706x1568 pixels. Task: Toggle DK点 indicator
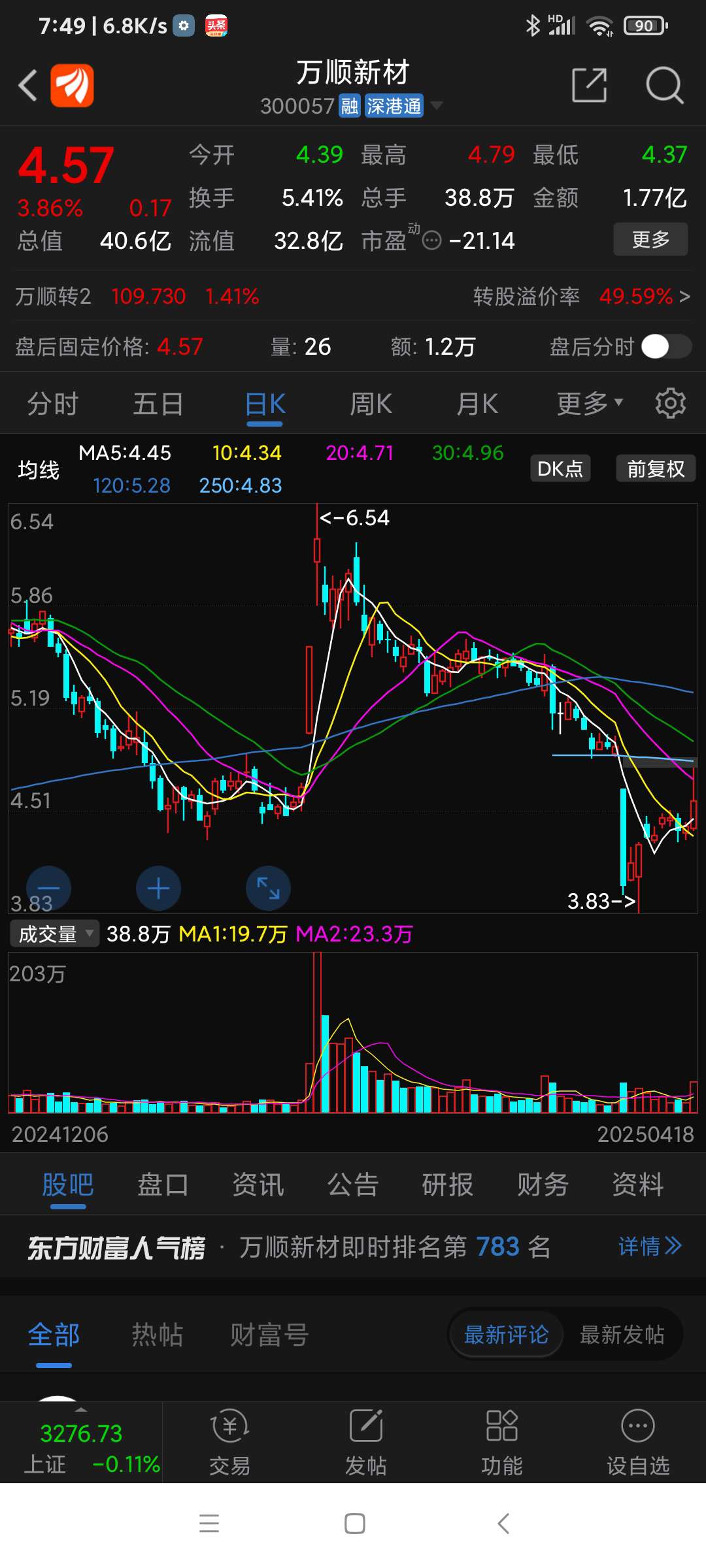click(560, 468)
